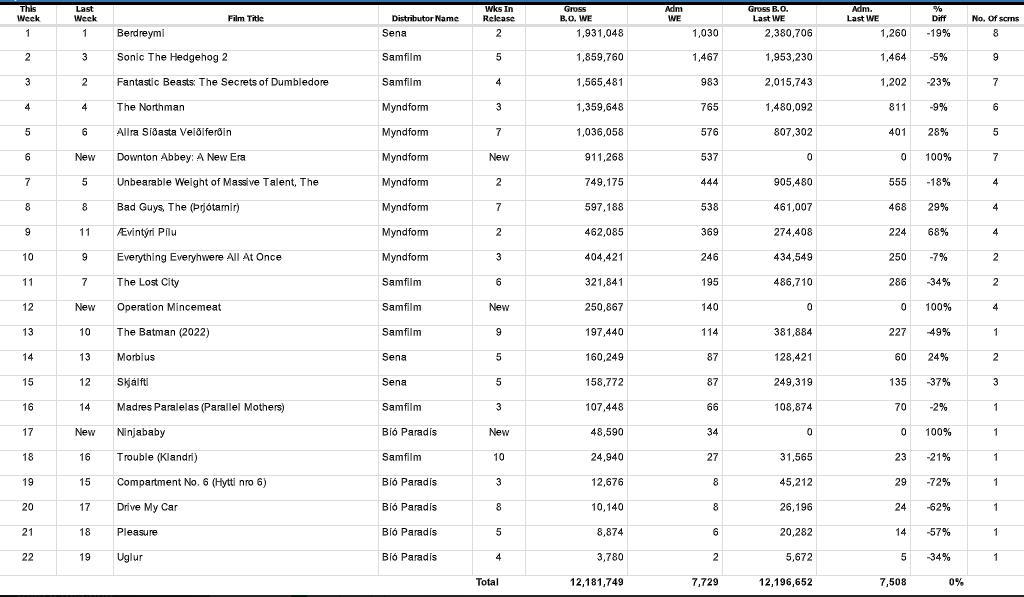Viewport: 1024px width, 597px height.
Task: Click the '% Diff' column header
Action: (x=936, y=13)
